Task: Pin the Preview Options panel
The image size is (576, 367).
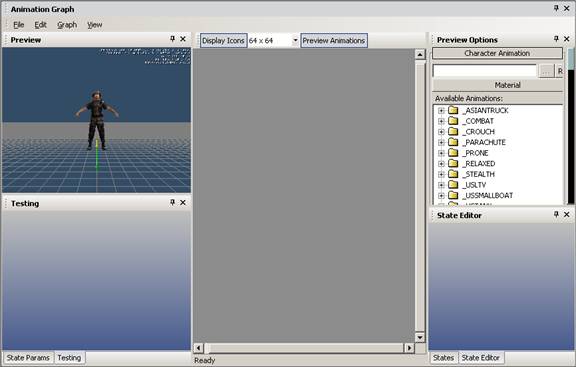Action: tap(556, 39)
